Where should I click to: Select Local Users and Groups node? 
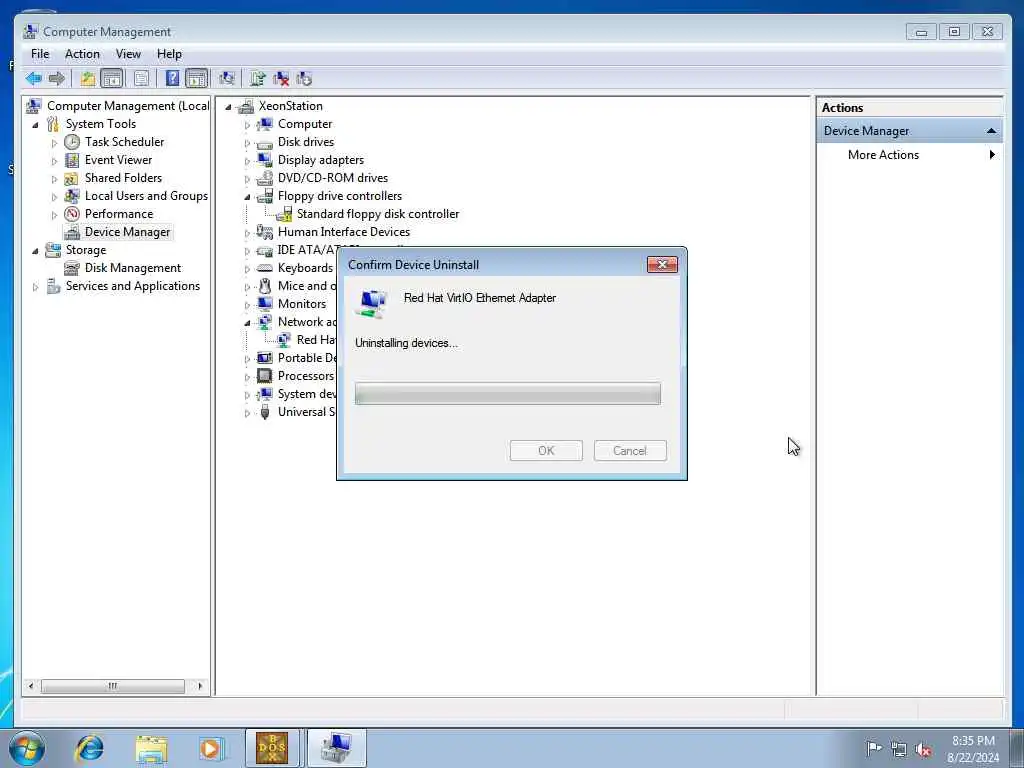click(146, 196)
